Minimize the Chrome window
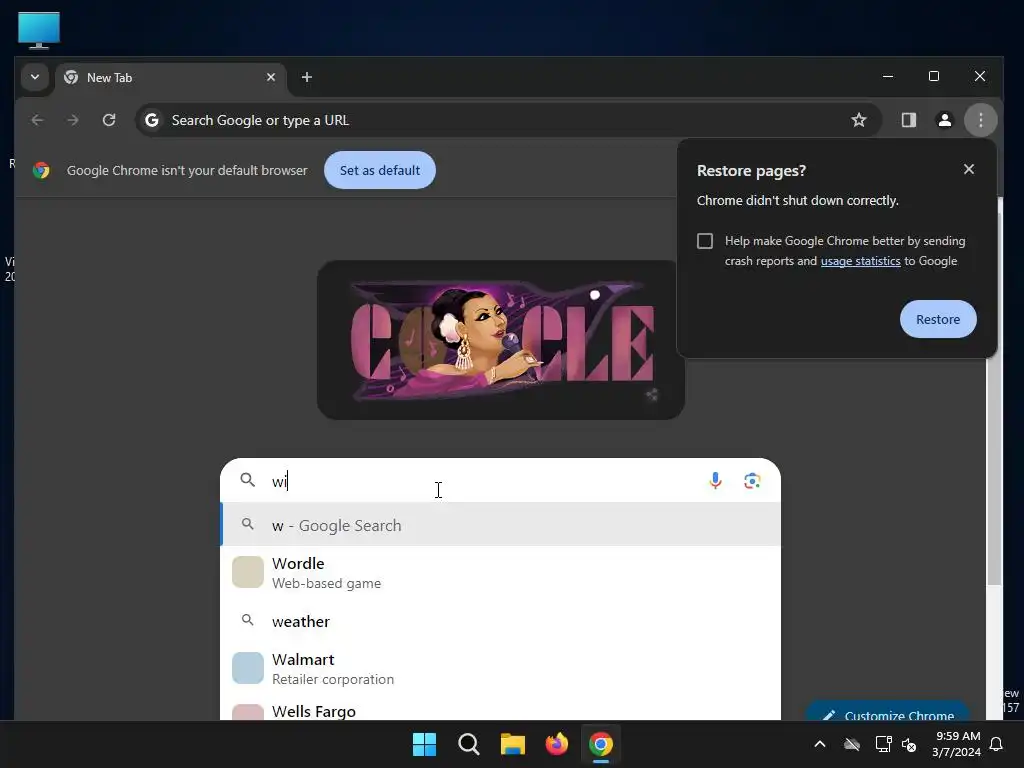1024x768 pixels. click(x=888, y=76)
